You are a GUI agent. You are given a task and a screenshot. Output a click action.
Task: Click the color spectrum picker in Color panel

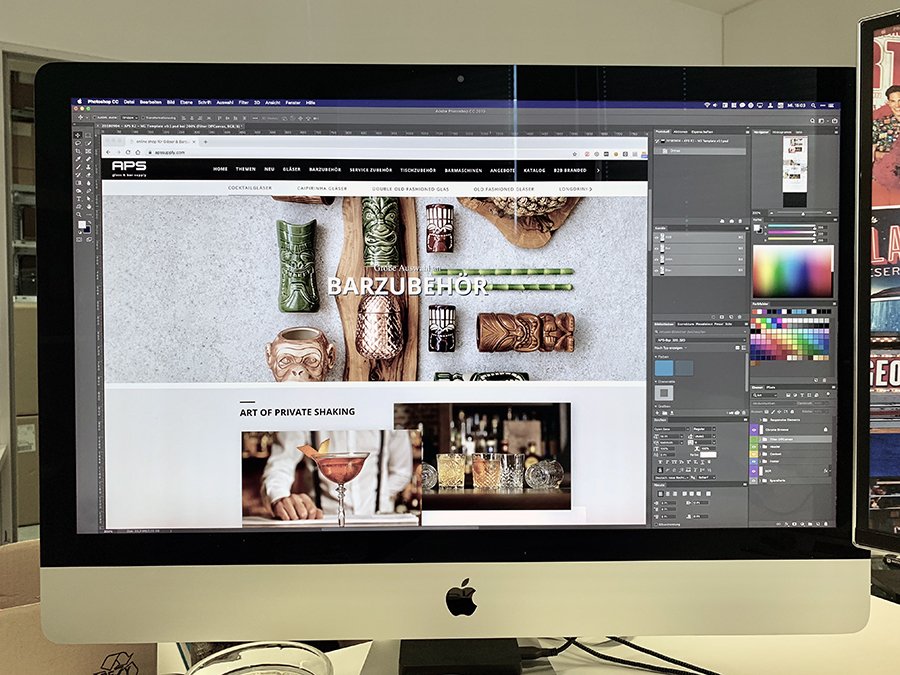792,271
